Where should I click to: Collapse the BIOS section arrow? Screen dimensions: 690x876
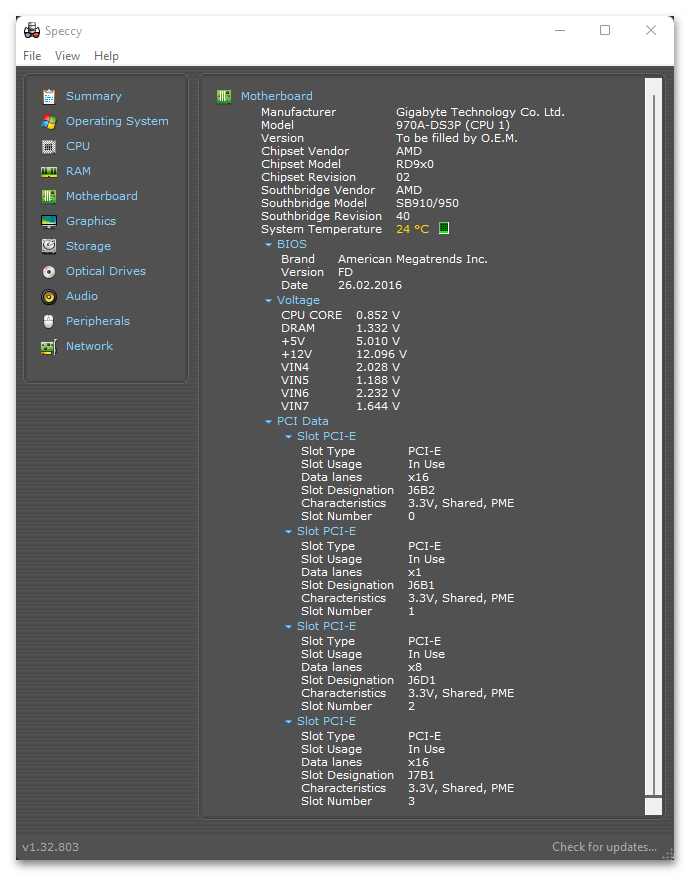coord(268,245)
